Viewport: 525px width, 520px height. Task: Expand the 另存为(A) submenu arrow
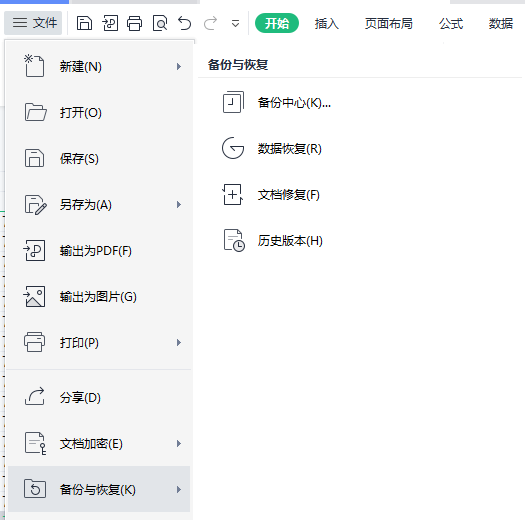coord(179,205)
